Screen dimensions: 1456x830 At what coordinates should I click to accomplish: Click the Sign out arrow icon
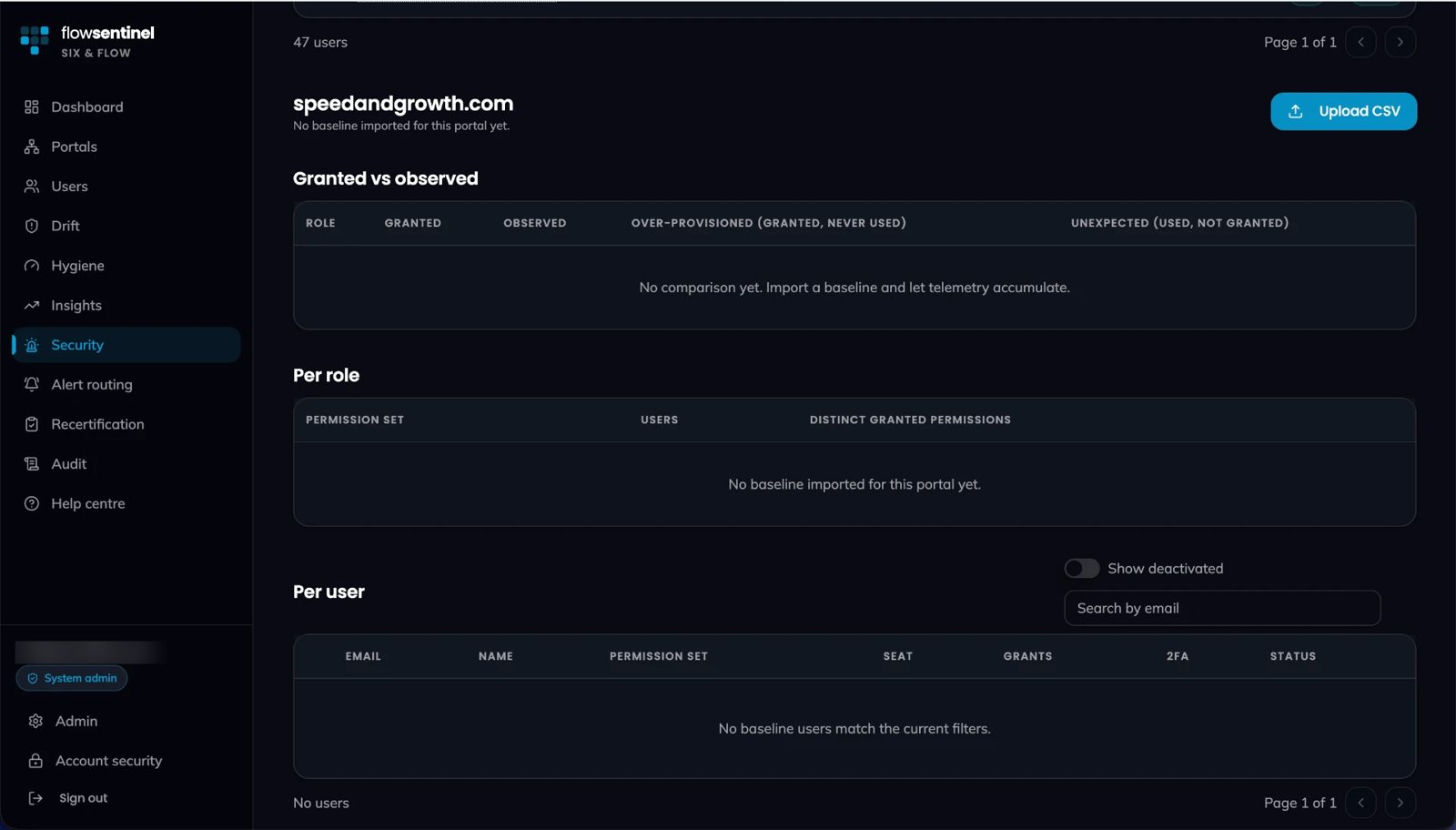[35, 798]
